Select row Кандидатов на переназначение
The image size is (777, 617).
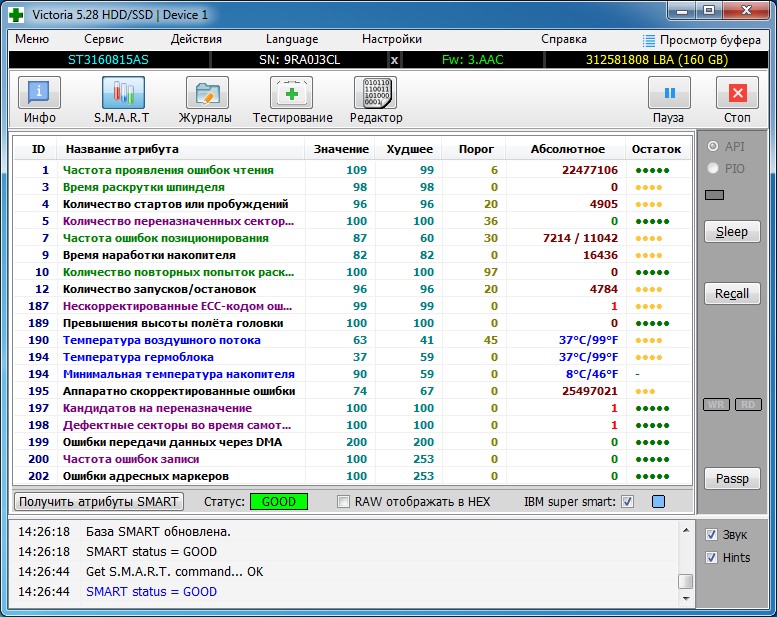(x=352, y=408)
